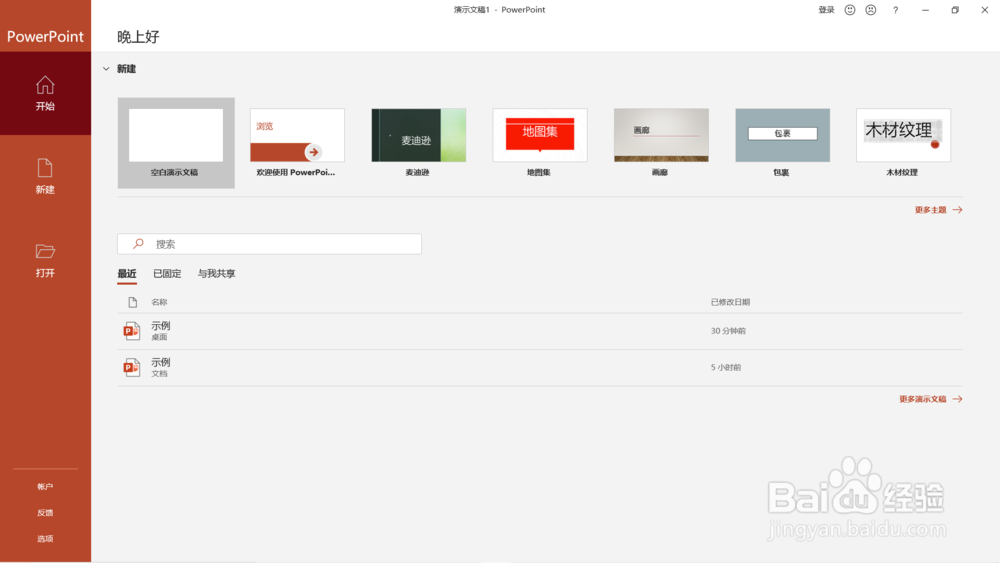The height and width of the screenshot is (563, 1000).
Task: Sort by the 已修改日期 column header
Action: tap(730, 302)
